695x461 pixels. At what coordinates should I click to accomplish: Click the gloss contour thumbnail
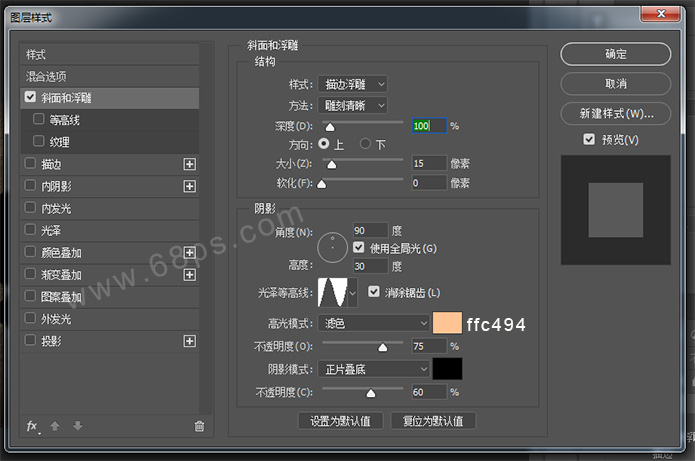coord(332,293)
